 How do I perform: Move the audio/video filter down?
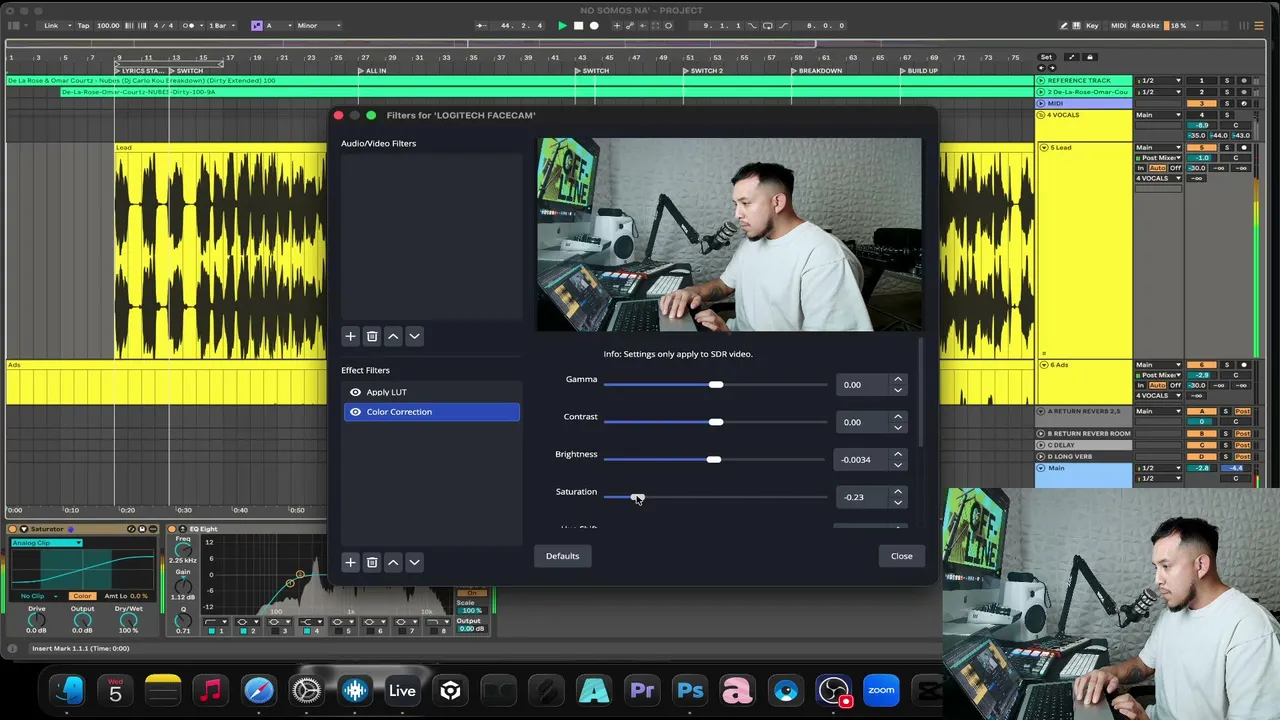pos(414,336)
